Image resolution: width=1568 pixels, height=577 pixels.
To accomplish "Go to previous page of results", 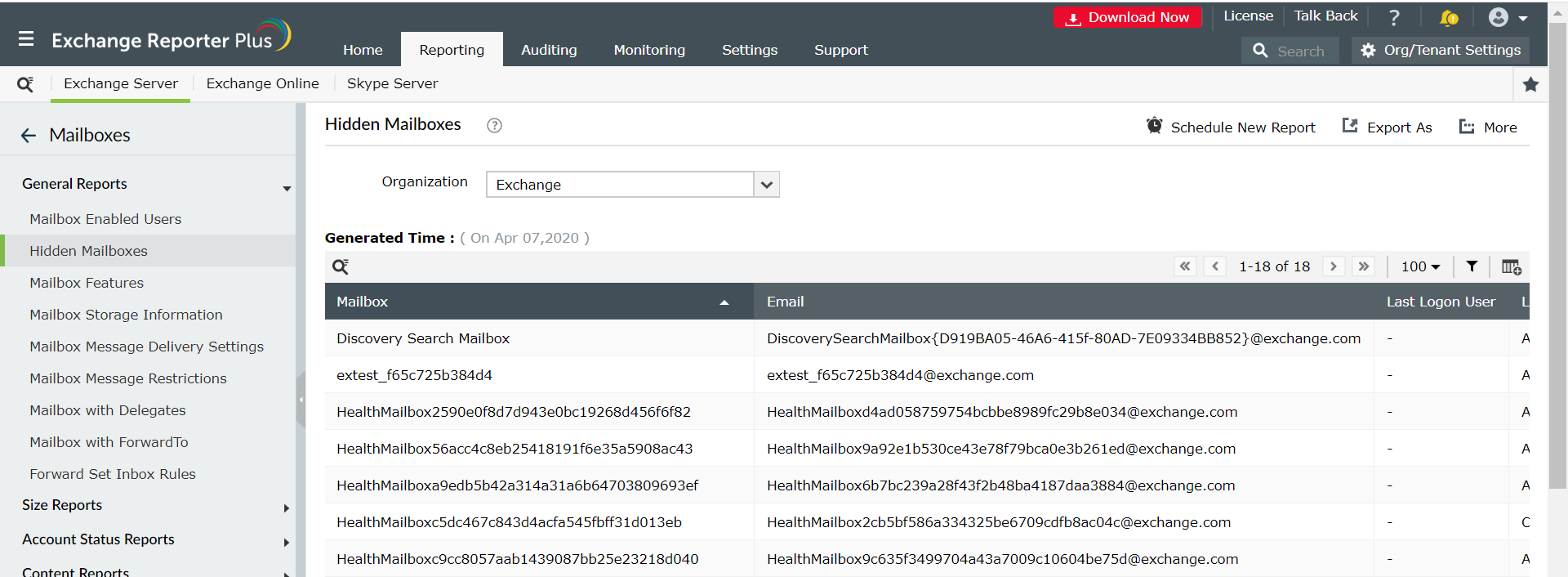I will click(x=1215, y=266).
